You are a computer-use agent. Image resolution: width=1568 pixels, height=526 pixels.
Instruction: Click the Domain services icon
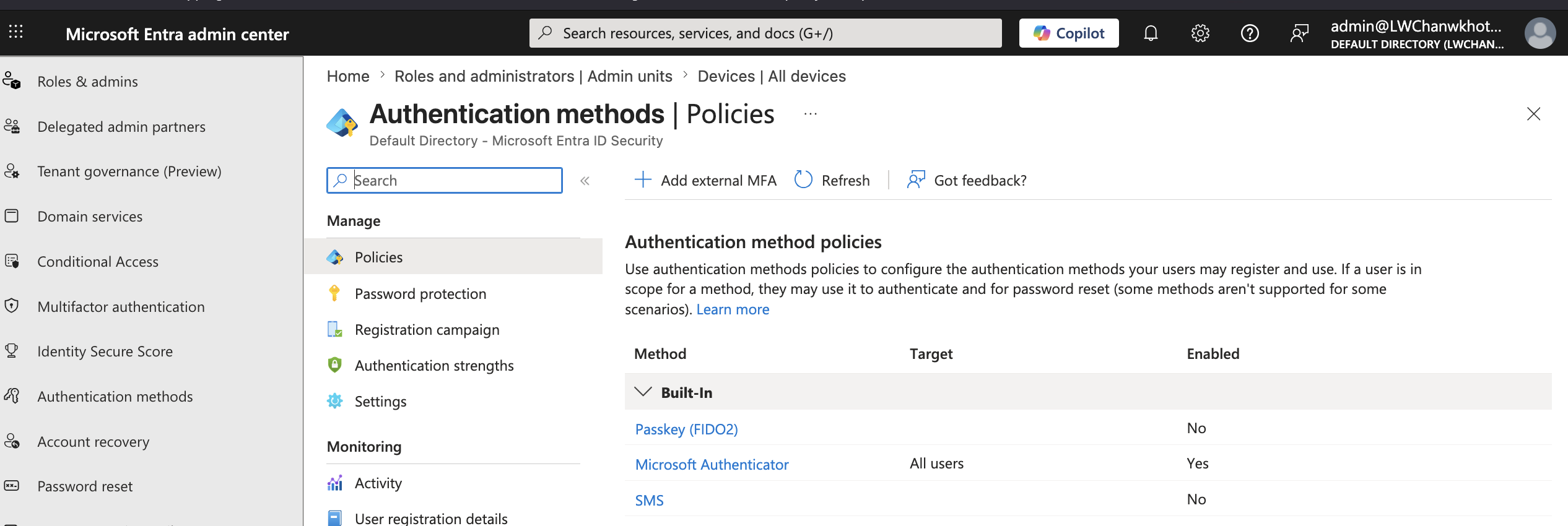coord(12,216)
